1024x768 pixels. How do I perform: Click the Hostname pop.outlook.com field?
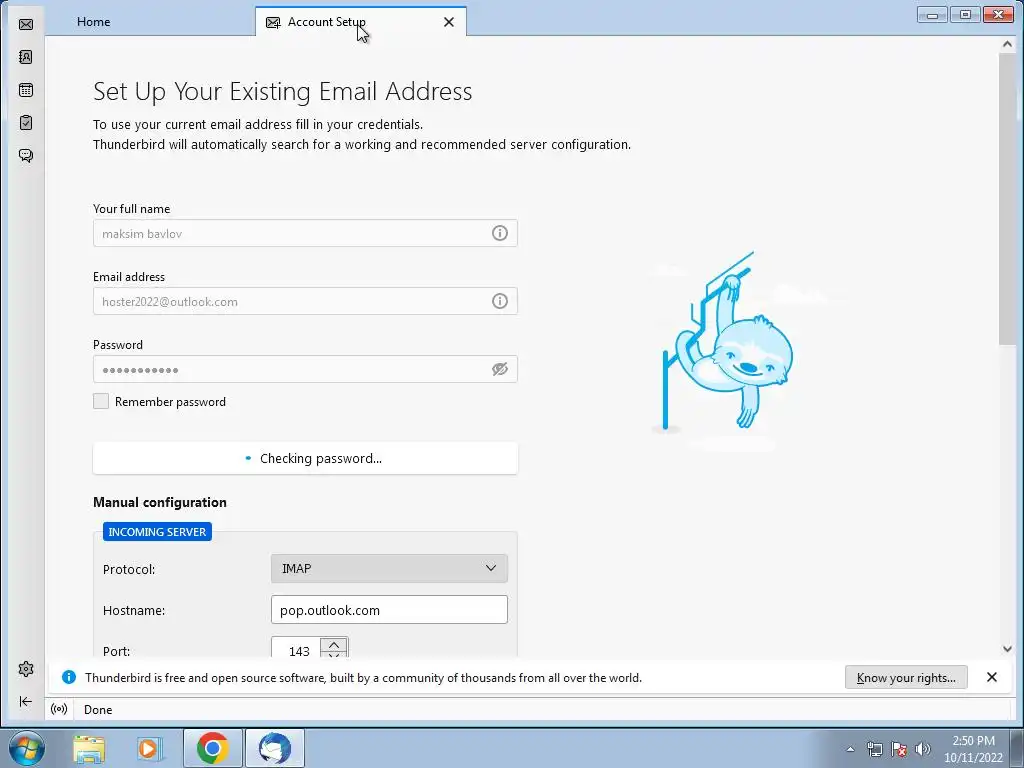[389, 609]
